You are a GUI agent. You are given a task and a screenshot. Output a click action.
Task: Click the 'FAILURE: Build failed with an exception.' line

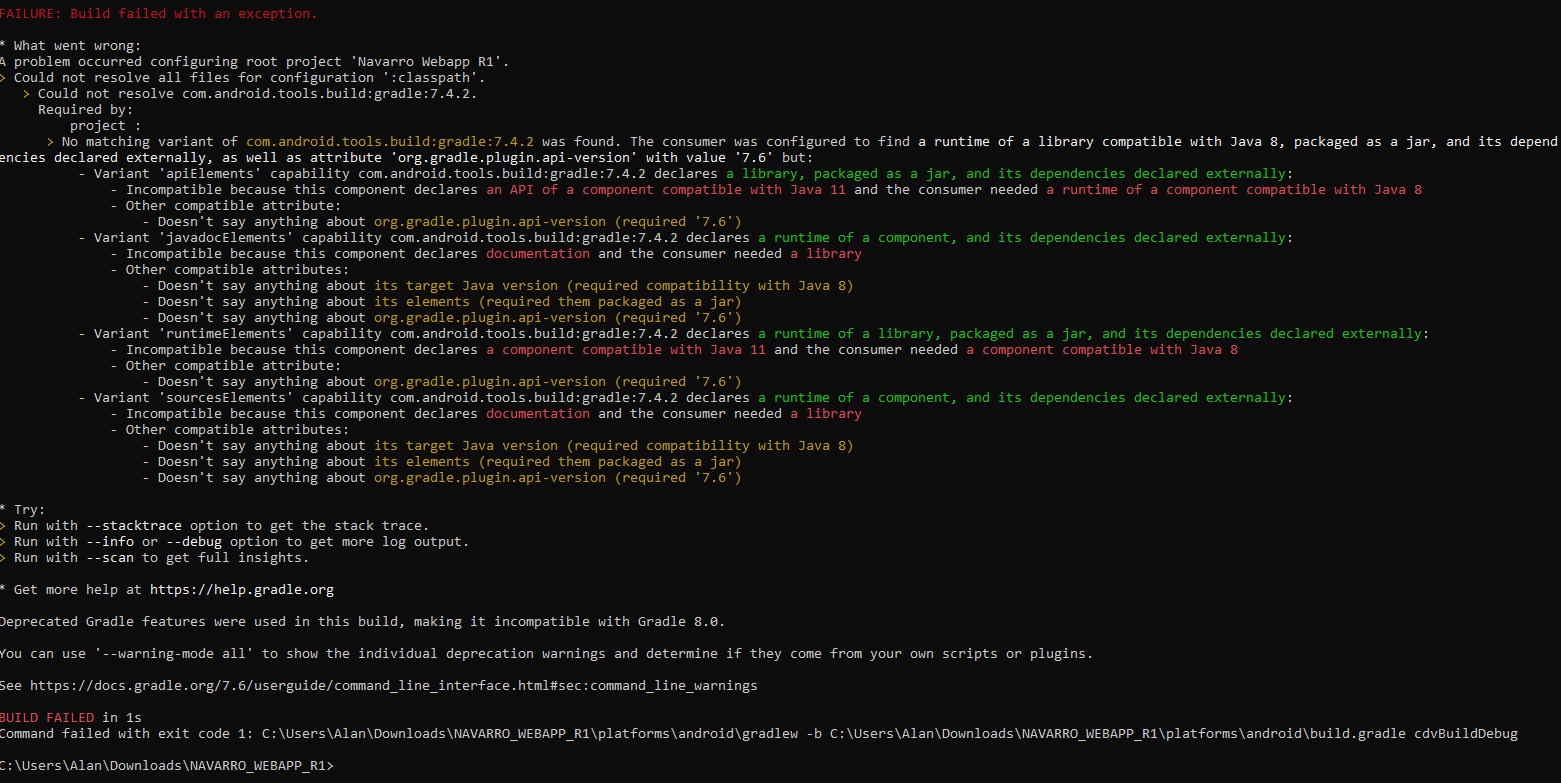click(x=158, y=14)
